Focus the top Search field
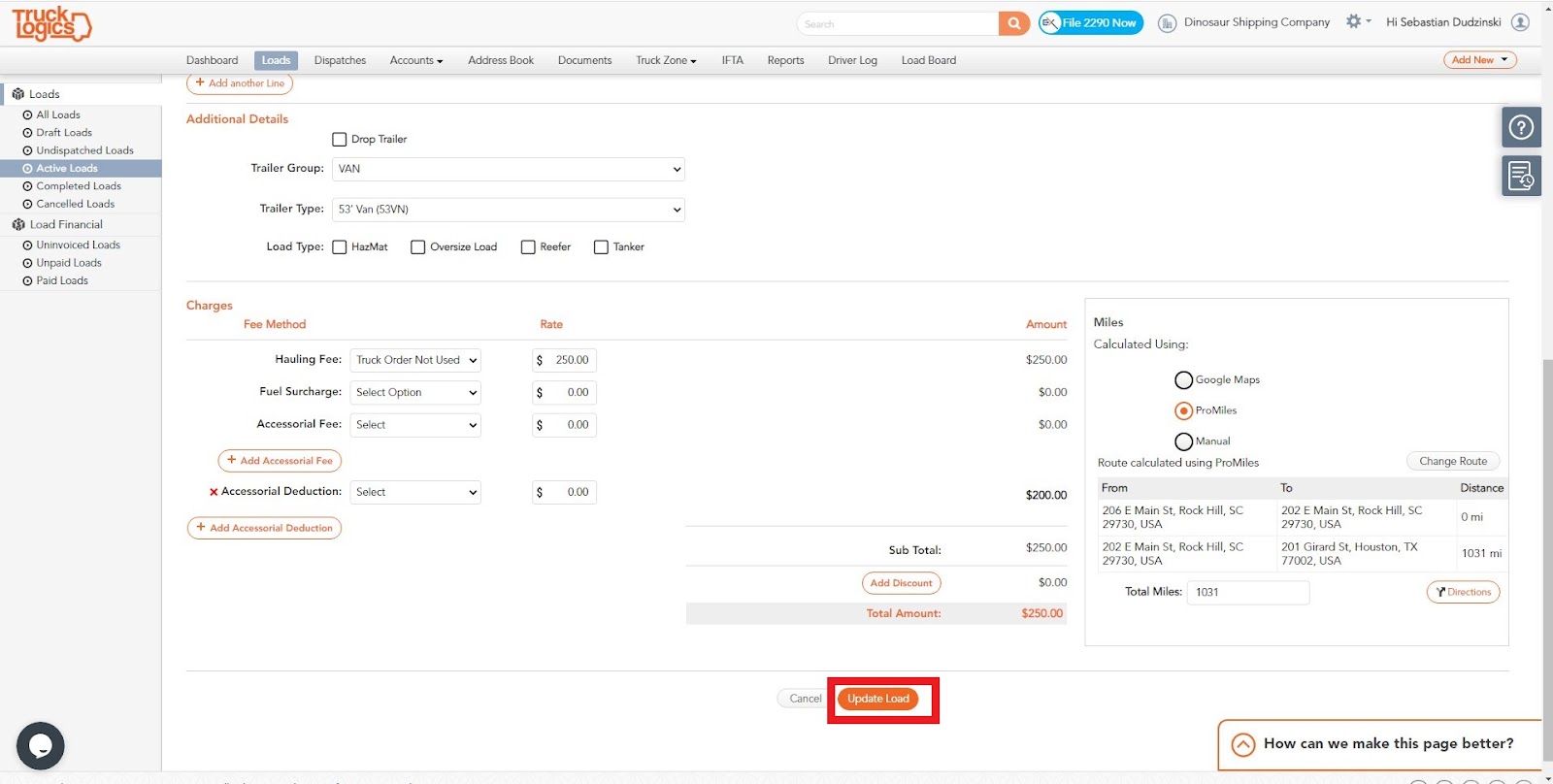This screenshot has height=784, width=1553. tap(898, 23)
